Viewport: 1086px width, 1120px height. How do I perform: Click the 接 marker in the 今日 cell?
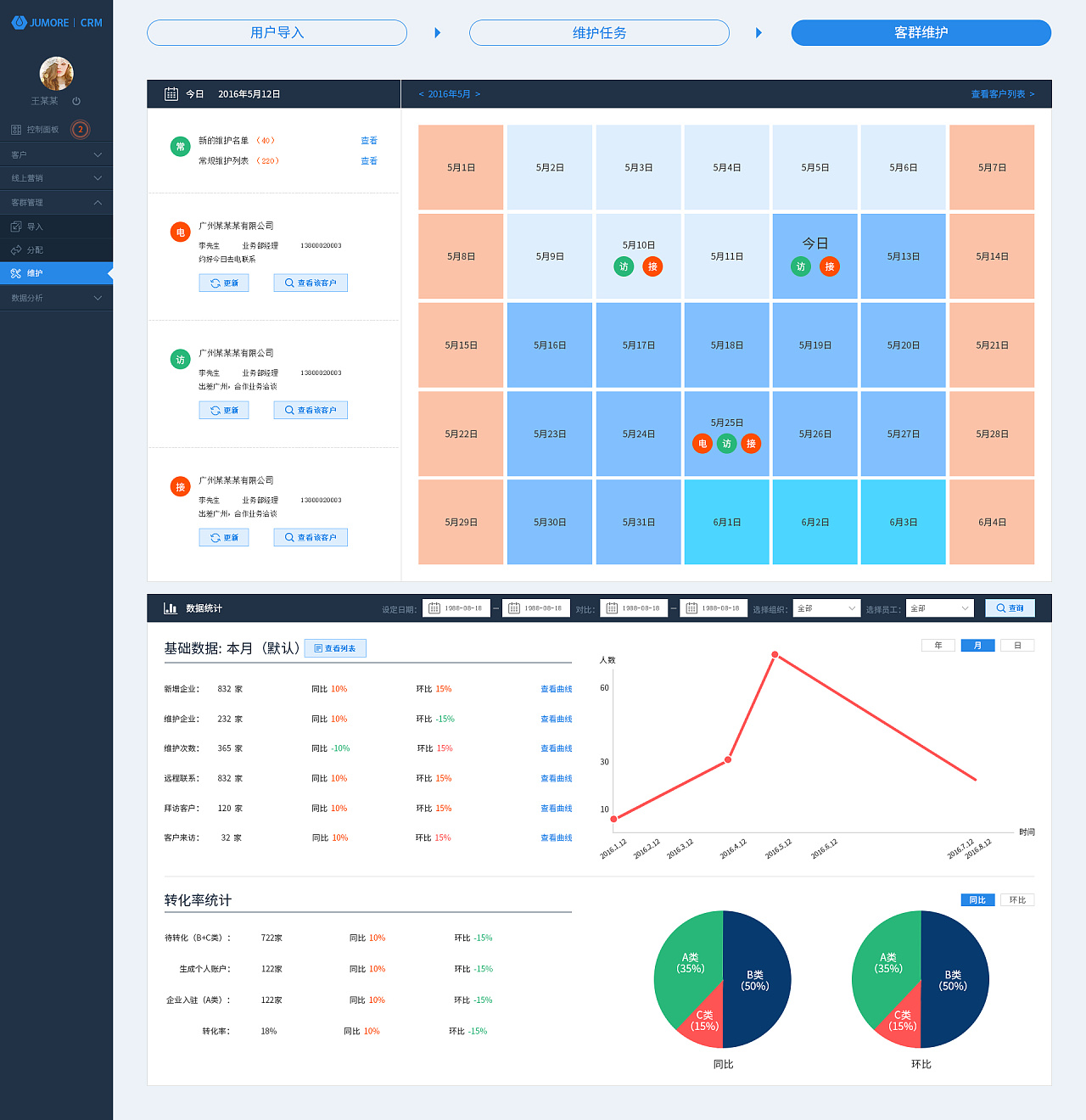[x=830, y=266]
